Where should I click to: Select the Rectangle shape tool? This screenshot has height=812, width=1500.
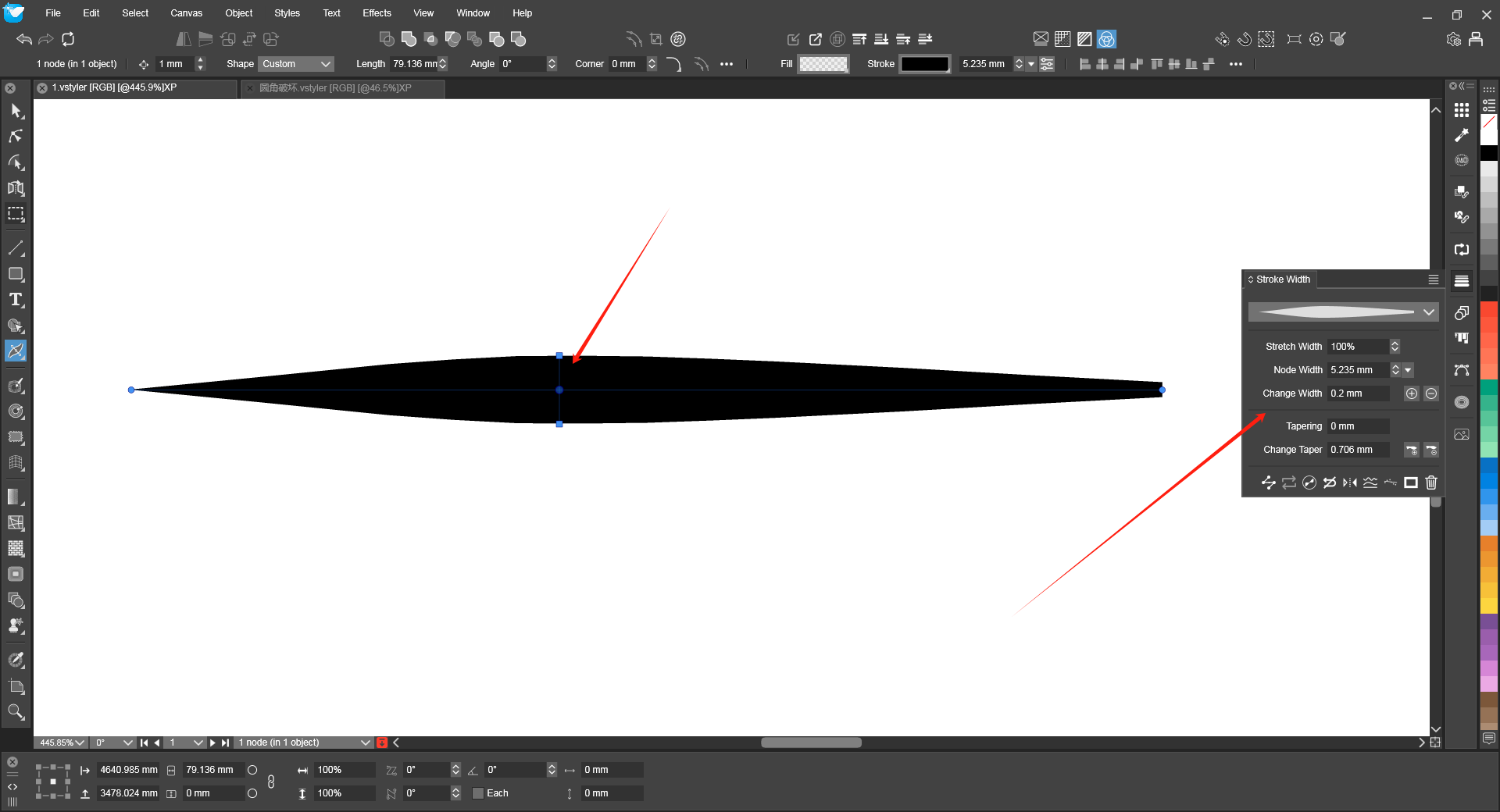[x=16, y=274]
